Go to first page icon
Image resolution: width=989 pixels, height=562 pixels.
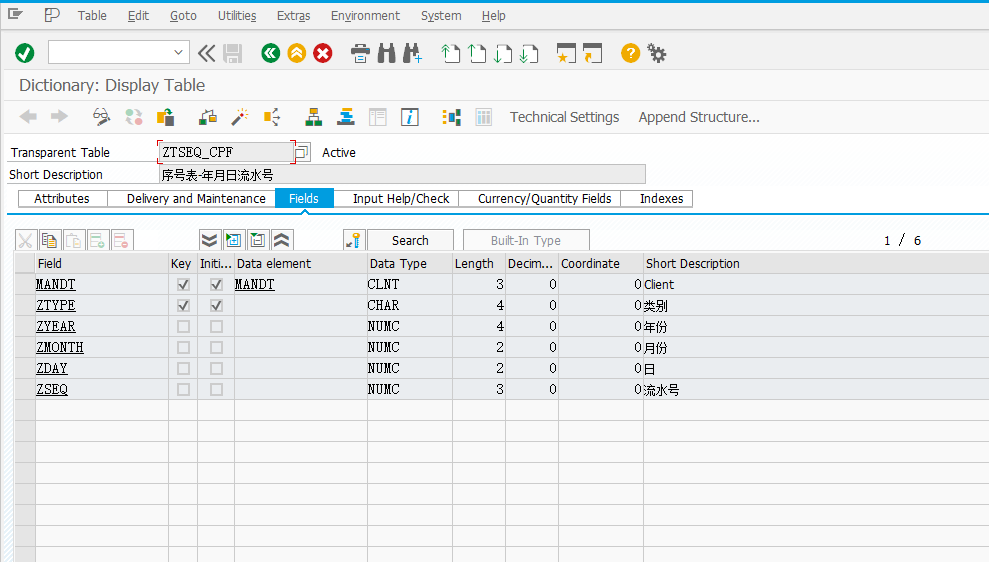click(x=450, y=54)
